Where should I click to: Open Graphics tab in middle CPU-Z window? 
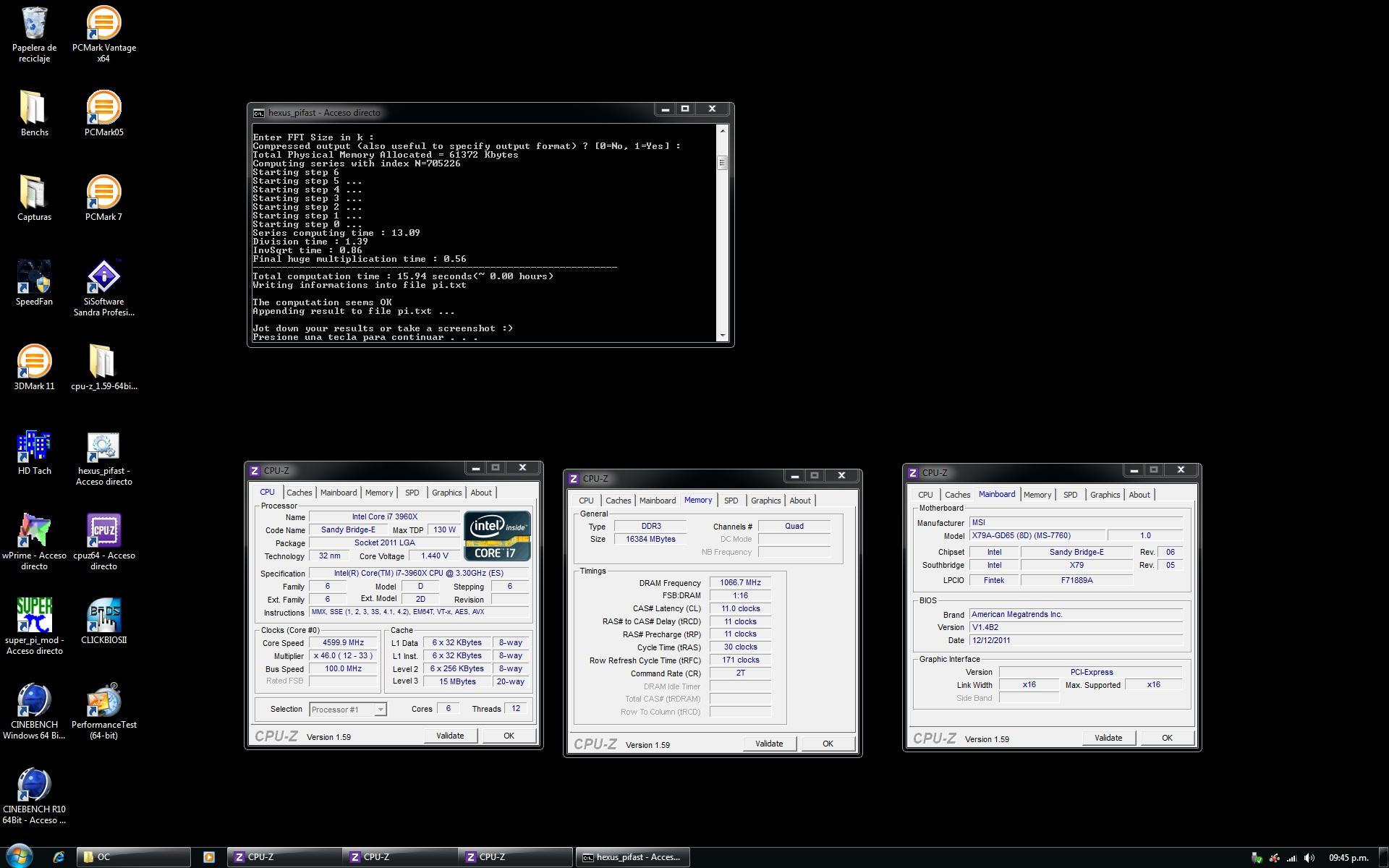pyautogui.click(x=765, y=501)
